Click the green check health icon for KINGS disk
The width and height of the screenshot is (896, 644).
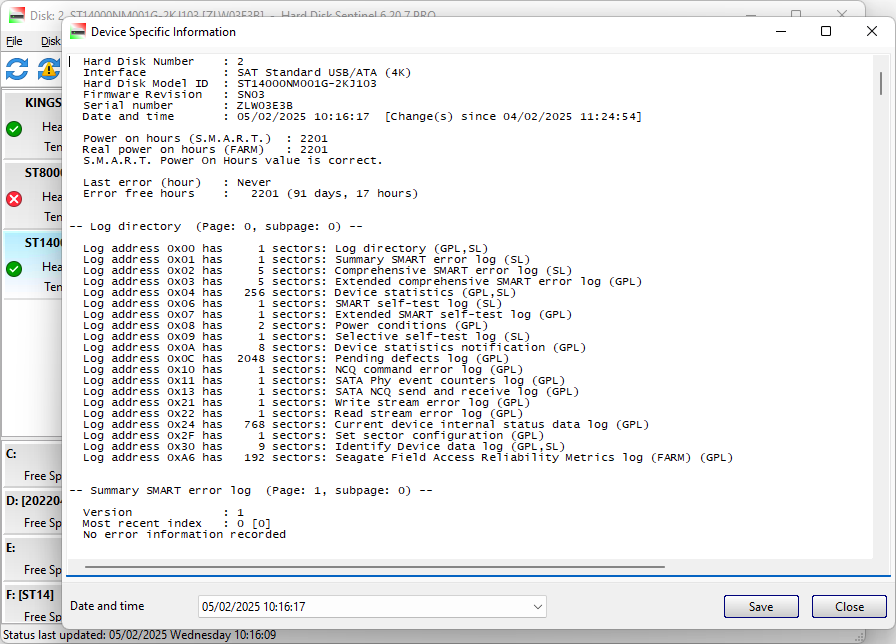14,129
